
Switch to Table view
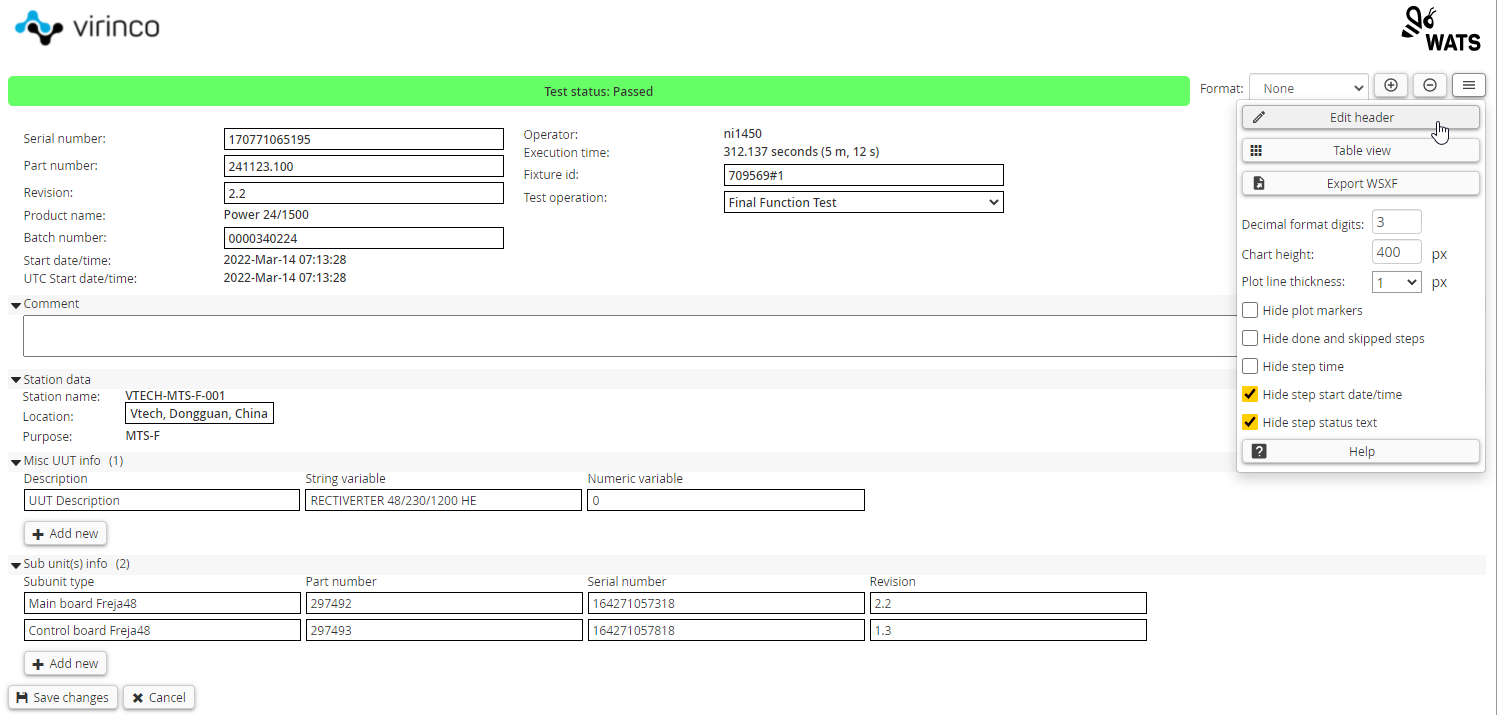pyautogui.click(x=1360, y=150)
